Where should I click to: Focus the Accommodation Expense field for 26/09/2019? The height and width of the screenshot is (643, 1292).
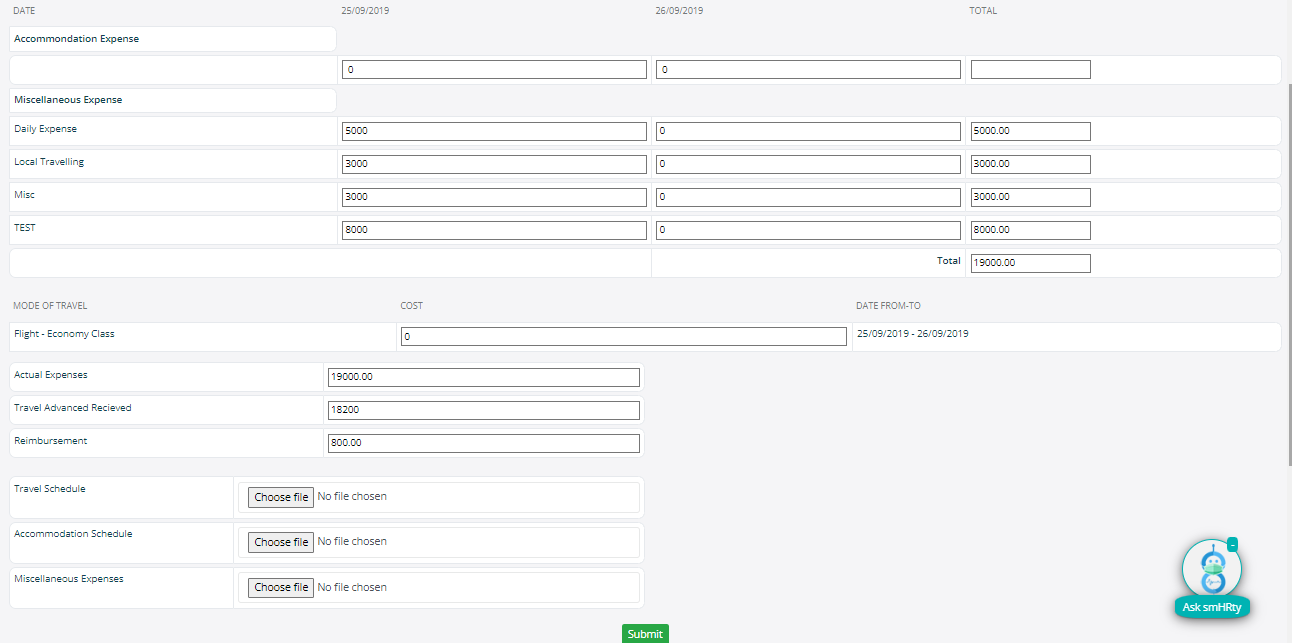pos(808,70)
